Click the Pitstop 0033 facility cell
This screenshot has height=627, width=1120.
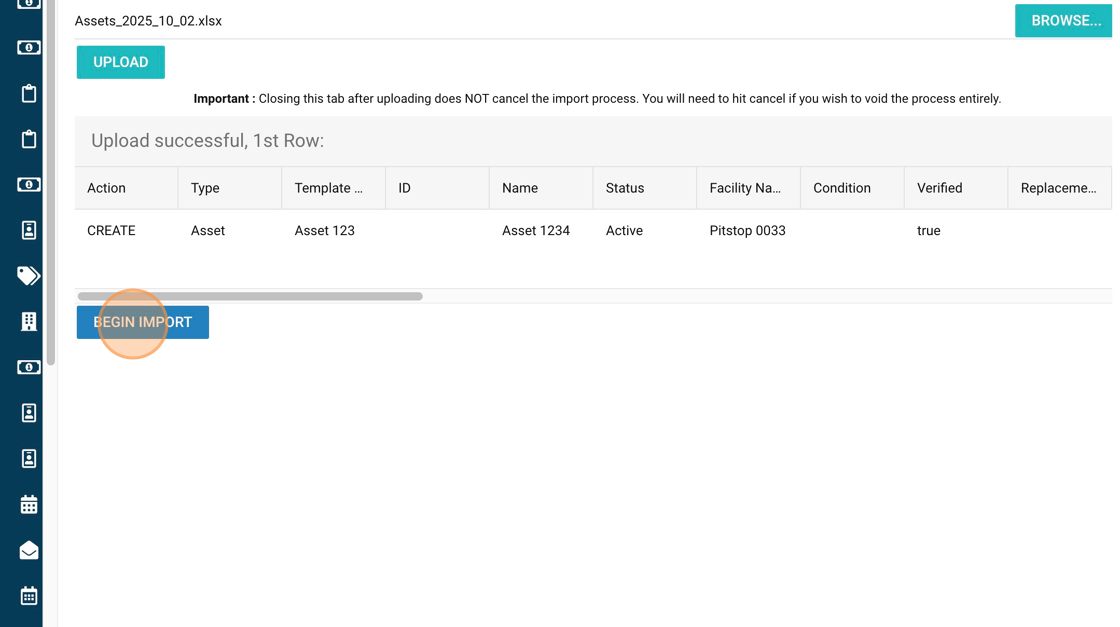pyautogui.click(x=747, y=231)
